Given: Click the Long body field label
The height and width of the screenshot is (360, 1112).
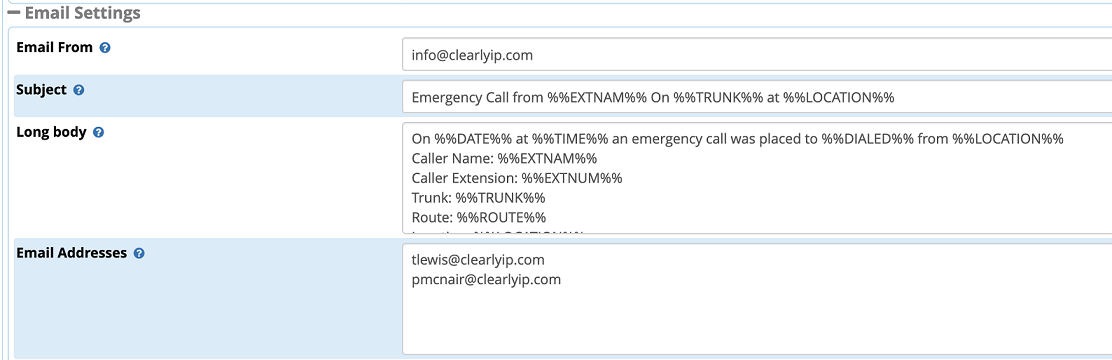Looking at the screenshot, I should point(51,133).
